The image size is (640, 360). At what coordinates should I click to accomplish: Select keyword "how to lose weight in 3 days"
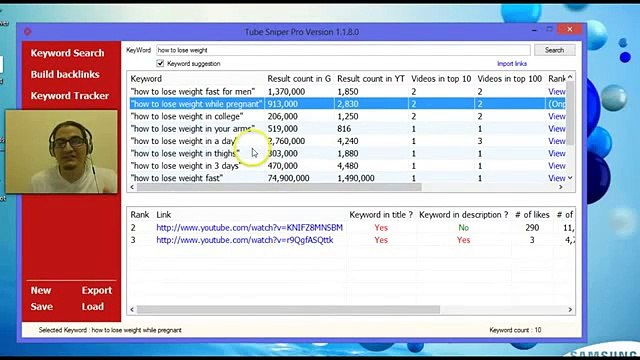point(185,166)
